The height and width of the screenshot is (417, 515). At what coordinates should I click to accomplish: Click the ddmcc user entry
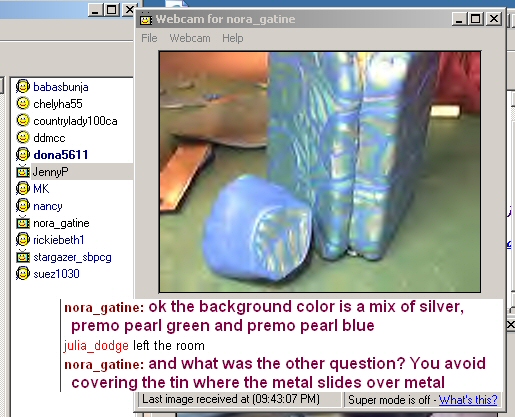tap(49, 138)
